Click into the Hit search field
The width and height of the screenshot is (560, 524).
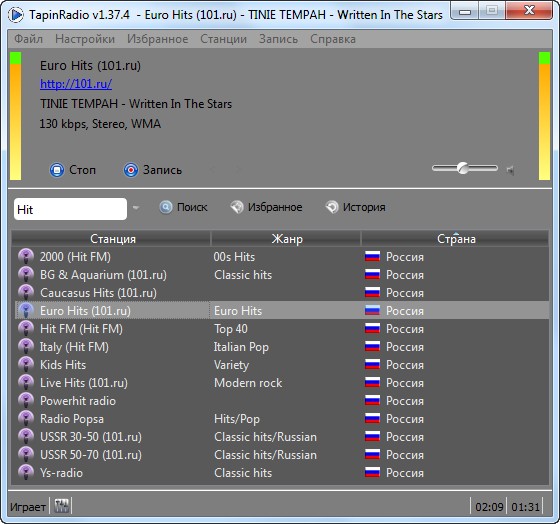pyautogui.click(x=70, y=209)
